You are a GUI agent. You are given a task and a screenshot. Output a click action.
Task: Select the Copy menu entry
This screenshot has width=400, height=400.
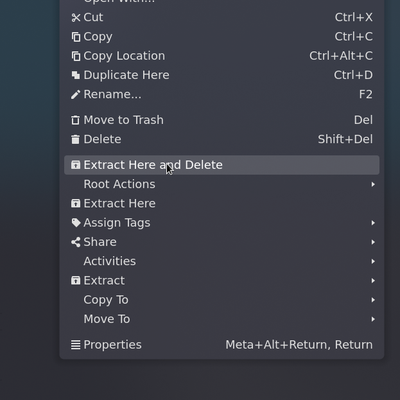pyautogui.click(x=222, y=37)
